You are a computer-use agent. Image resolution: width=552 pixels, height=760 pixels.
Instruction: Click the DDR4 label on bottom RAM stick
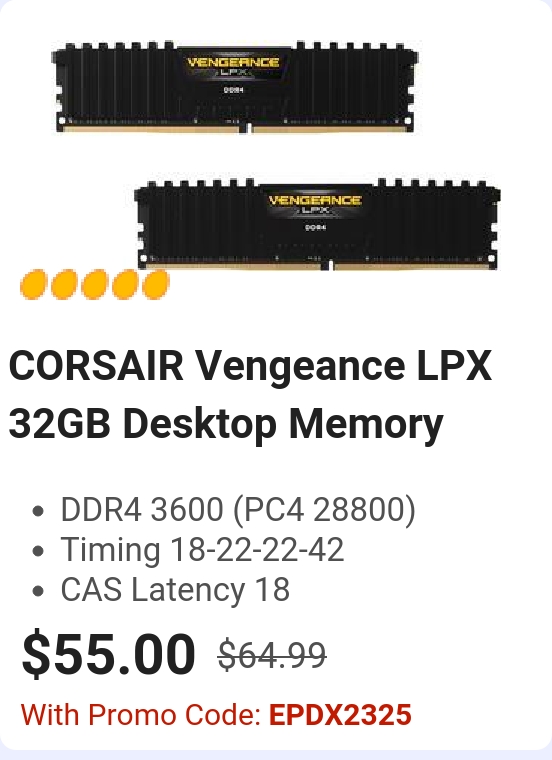pyautogui.click(x=315, y=227)
